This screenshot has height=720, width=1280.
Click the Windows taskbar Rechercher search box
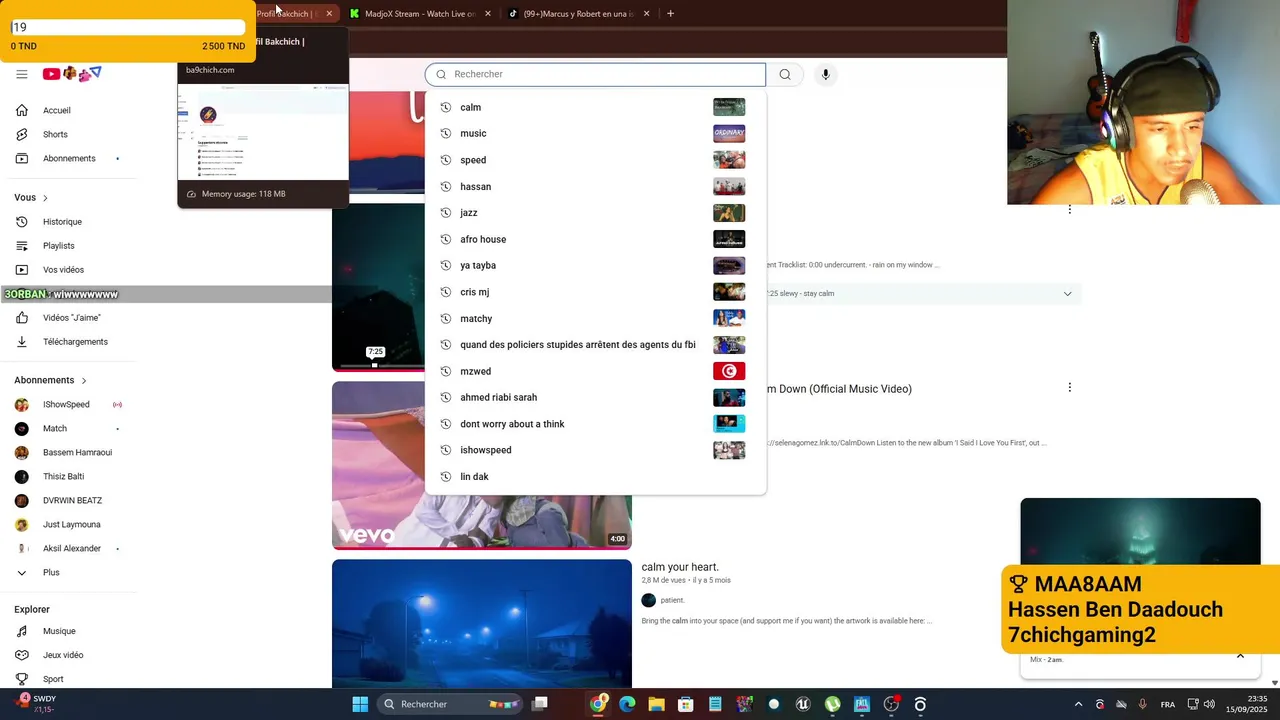[x=451, y=704]
